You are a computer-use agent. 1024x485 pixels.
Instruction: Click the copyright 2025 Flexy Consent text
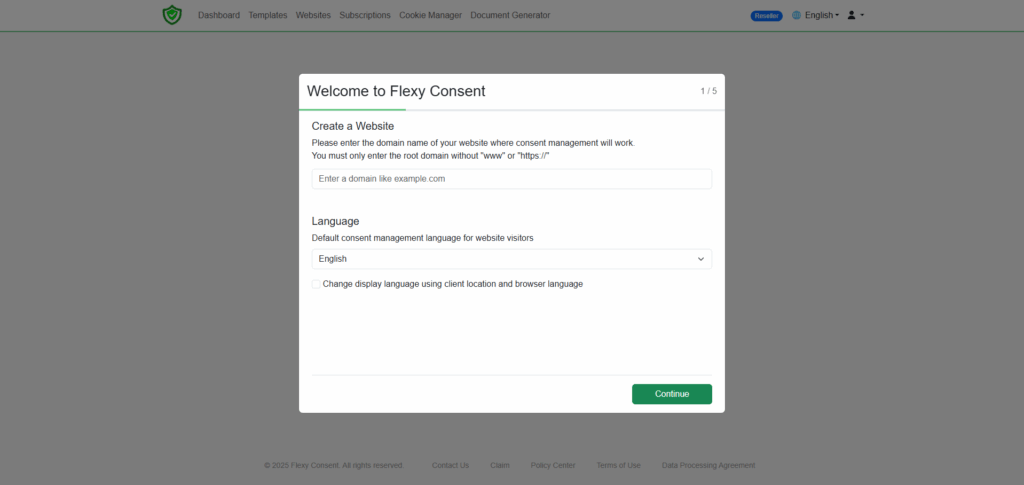click(x=334, y=465)
